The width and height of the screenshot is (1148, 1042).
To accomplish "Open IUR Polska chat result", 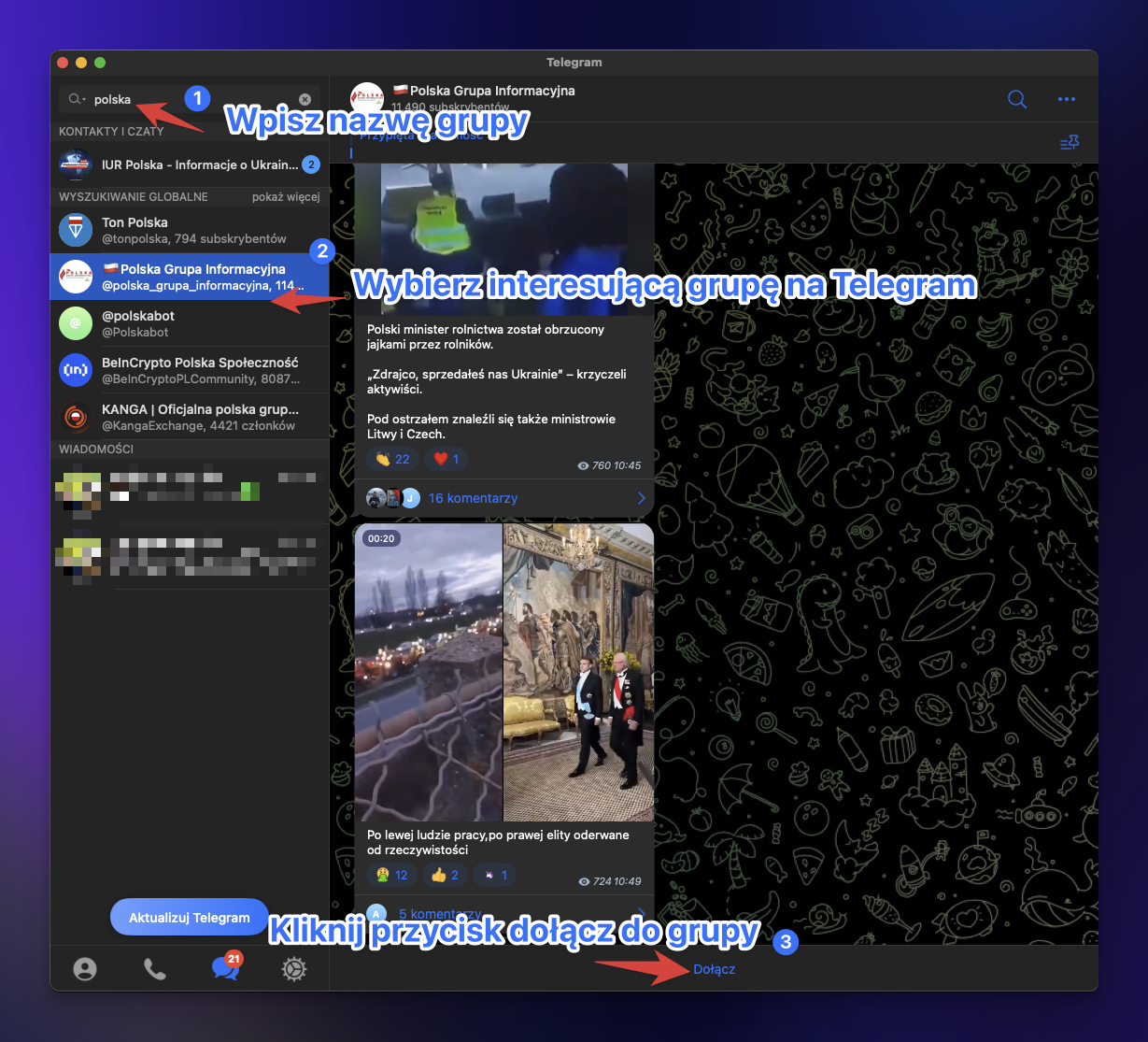I will pos(190,164).
